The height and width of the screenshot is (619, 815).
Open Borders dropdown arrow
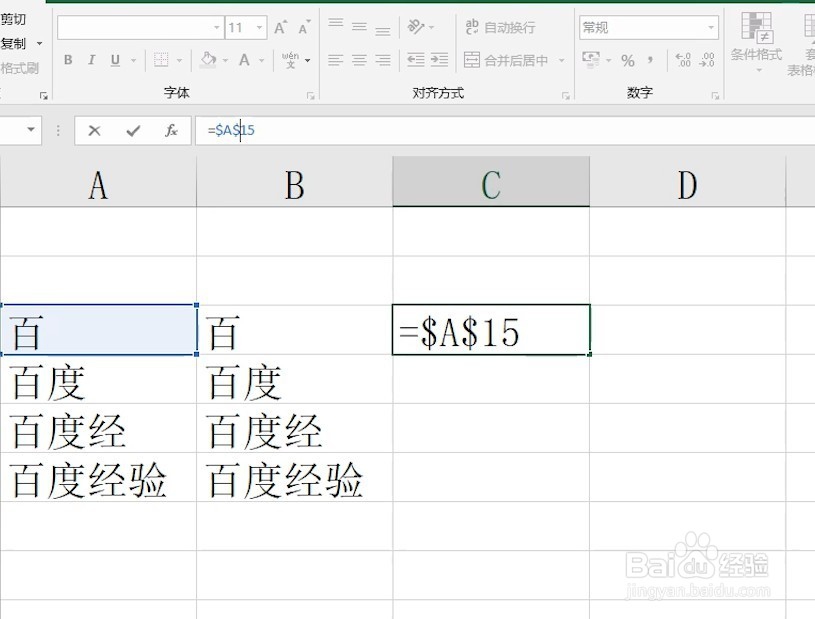(x=179, y=61)
